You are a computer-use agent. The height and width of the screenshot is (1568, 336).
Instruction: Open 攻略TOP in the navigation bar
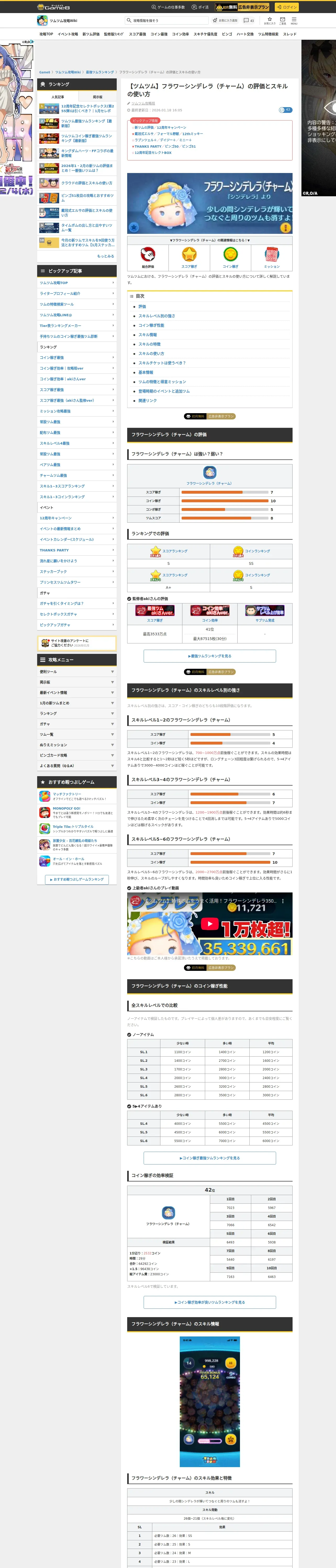point(46,34)
